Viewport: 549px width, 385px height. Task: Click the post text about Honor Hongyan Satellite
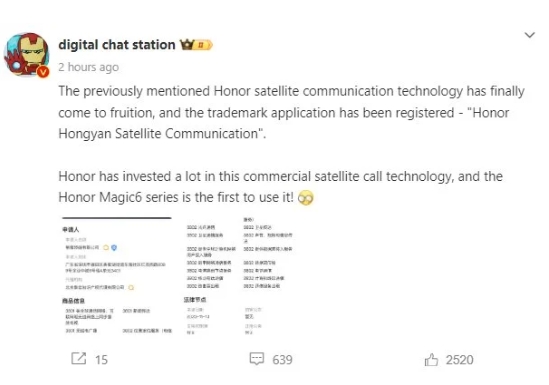tap(291, 112)
